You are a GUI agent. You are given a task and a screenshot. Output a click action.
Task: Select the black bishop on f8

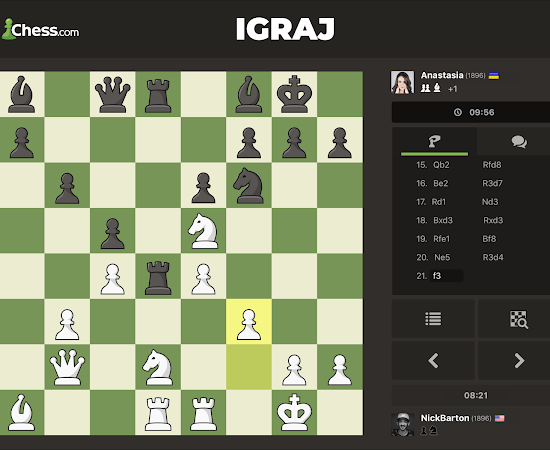tap(249, 94)
